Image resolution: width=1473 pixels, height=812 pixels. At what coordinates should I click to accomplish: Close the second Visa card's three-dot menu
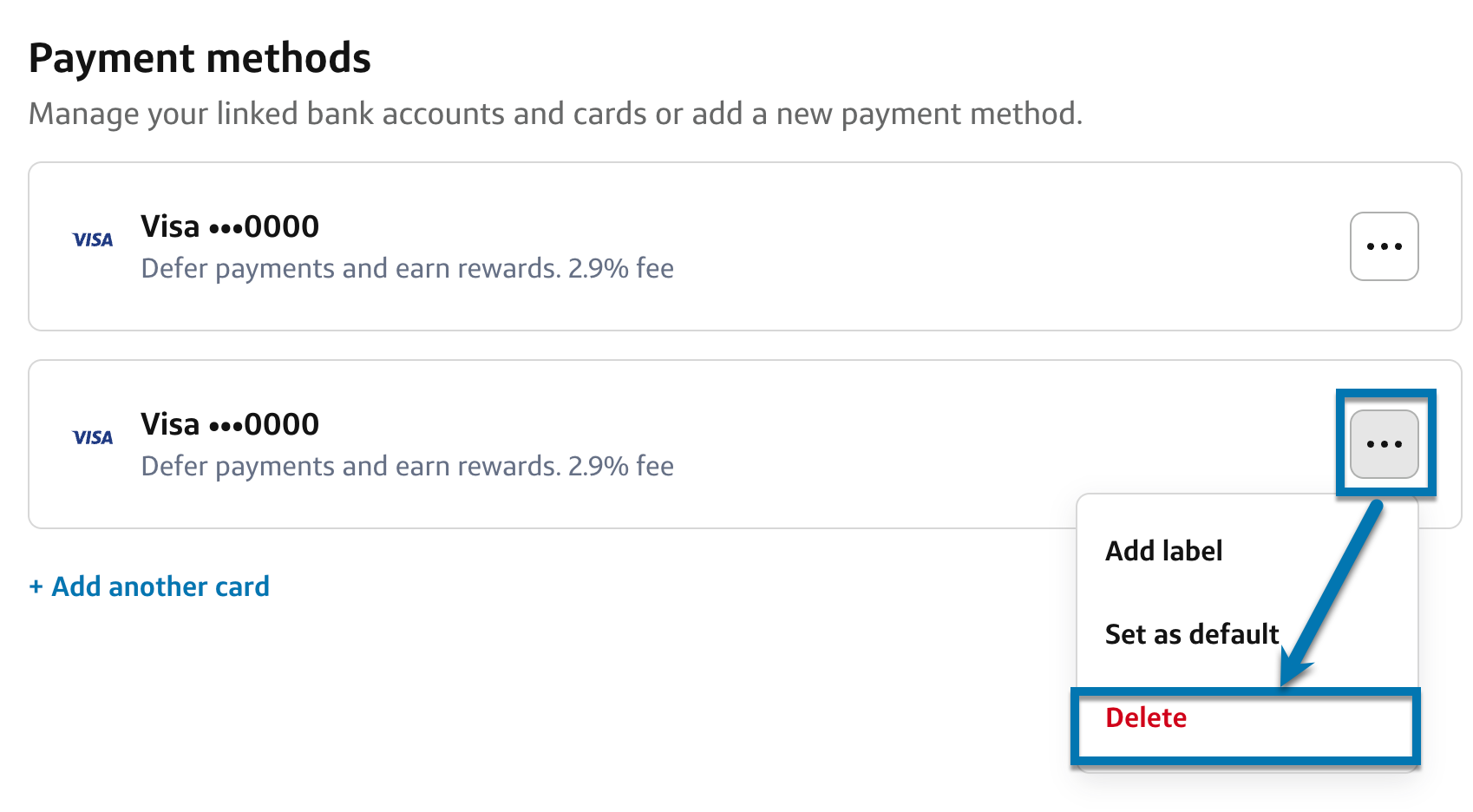1384,444
